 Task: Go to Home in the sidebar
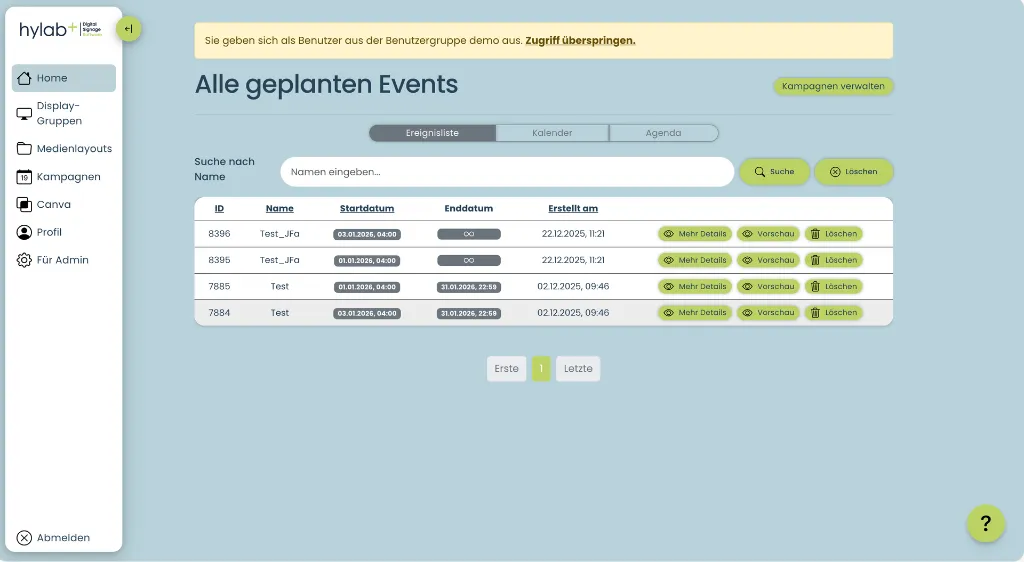(63, 78)
